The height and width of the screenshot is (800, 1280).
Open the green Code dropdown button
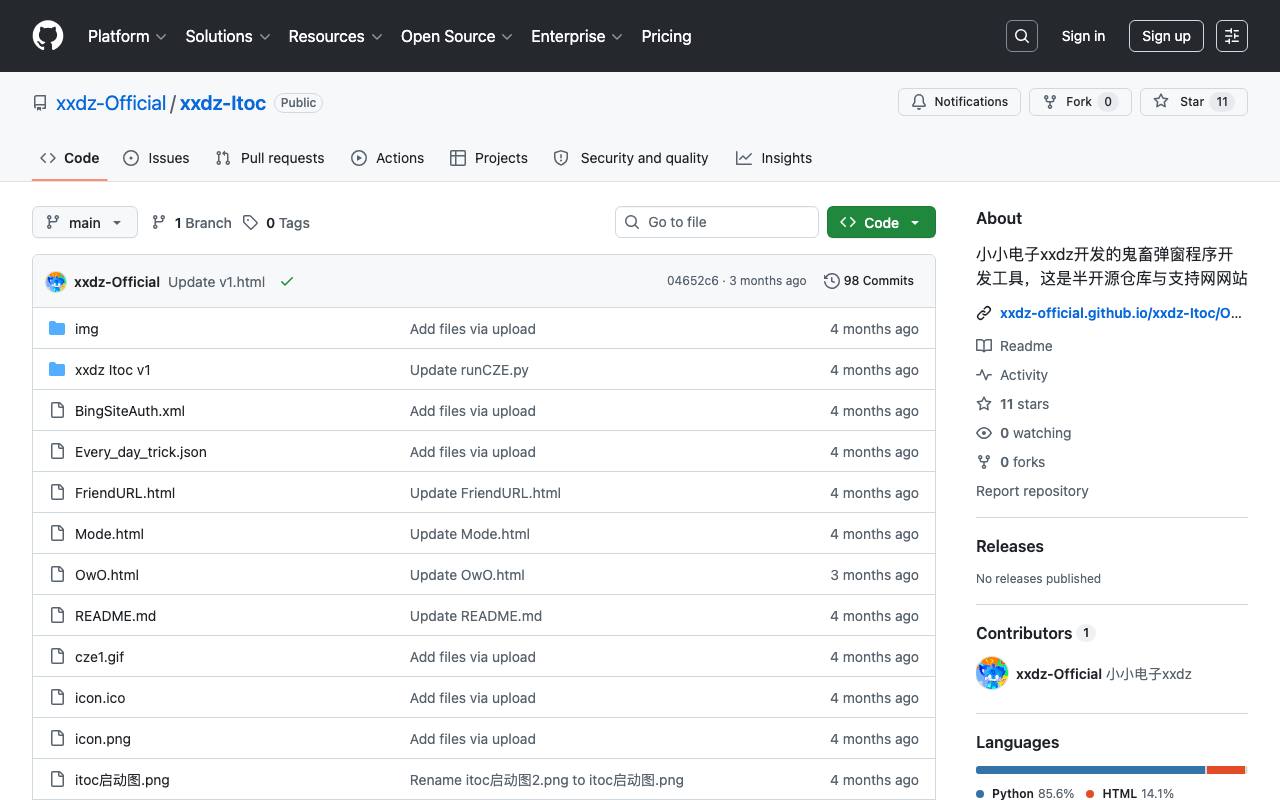click(881, 222)
